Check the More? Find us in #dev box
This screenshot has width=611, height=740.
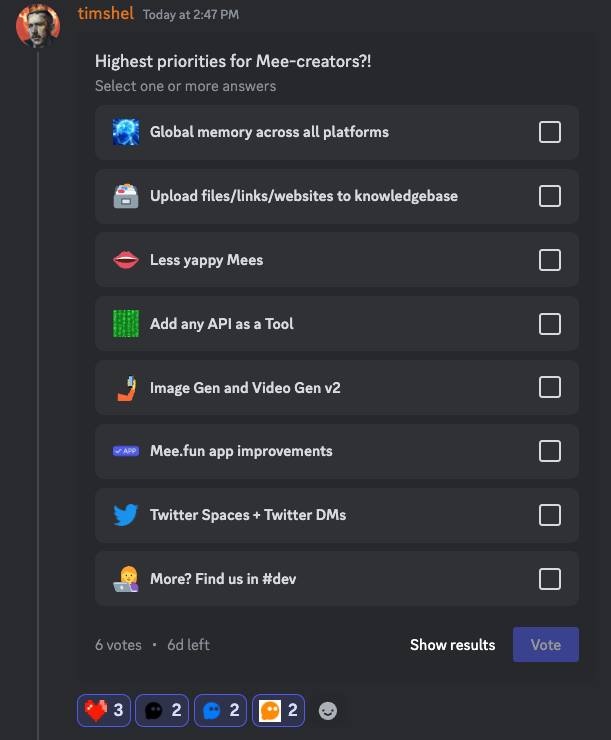click(x=550, y=579)
